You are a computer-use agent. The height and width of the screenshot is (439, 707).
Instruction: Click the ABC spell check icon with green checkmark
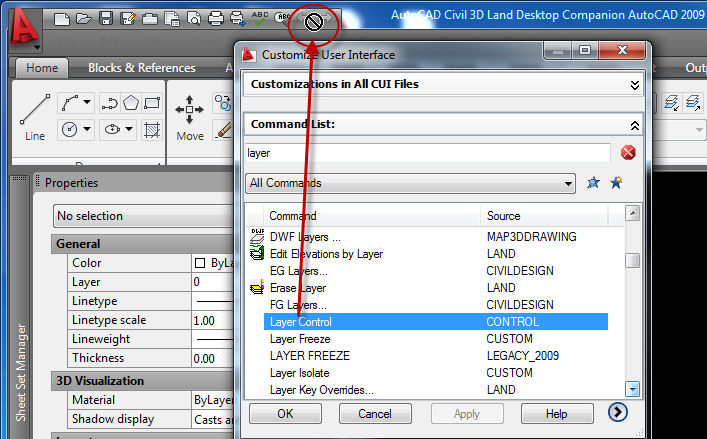tap(260, 18)
